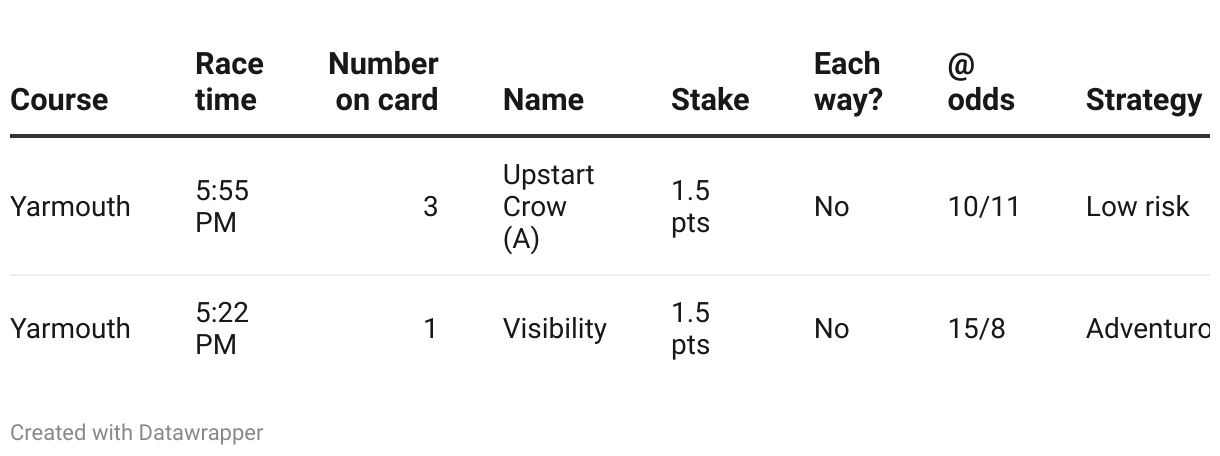Click the Created with Datawrapper text
Viewport: 1220px width, 456px height.
pyautogui.click(x=137, y=433)
